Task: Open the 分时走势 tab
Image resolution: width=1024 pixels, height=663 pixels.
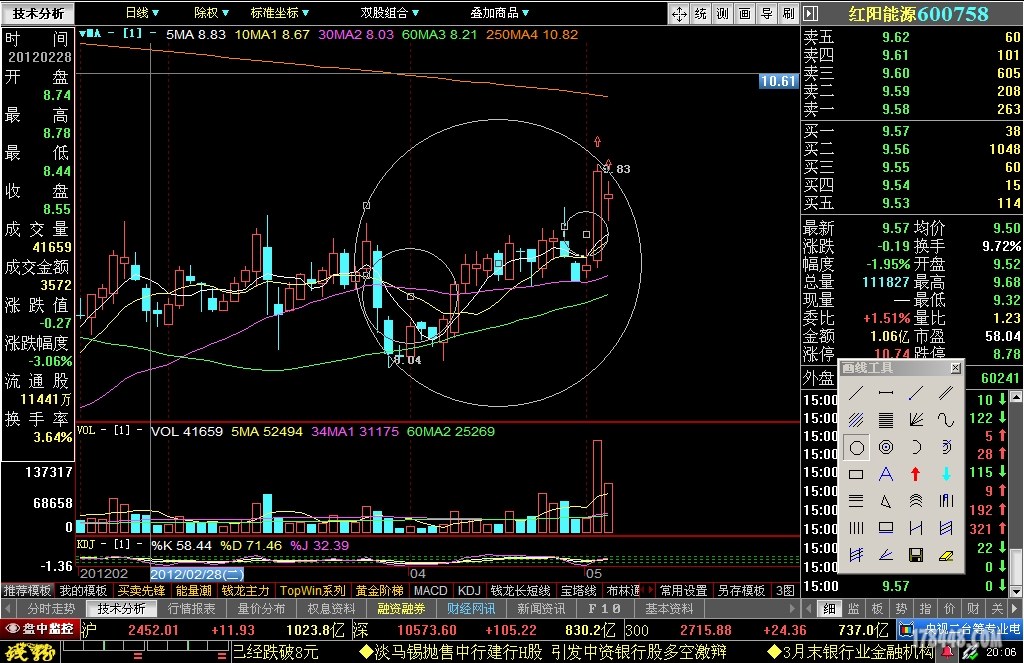Action: pyautogui.click(x=51, y=609)
